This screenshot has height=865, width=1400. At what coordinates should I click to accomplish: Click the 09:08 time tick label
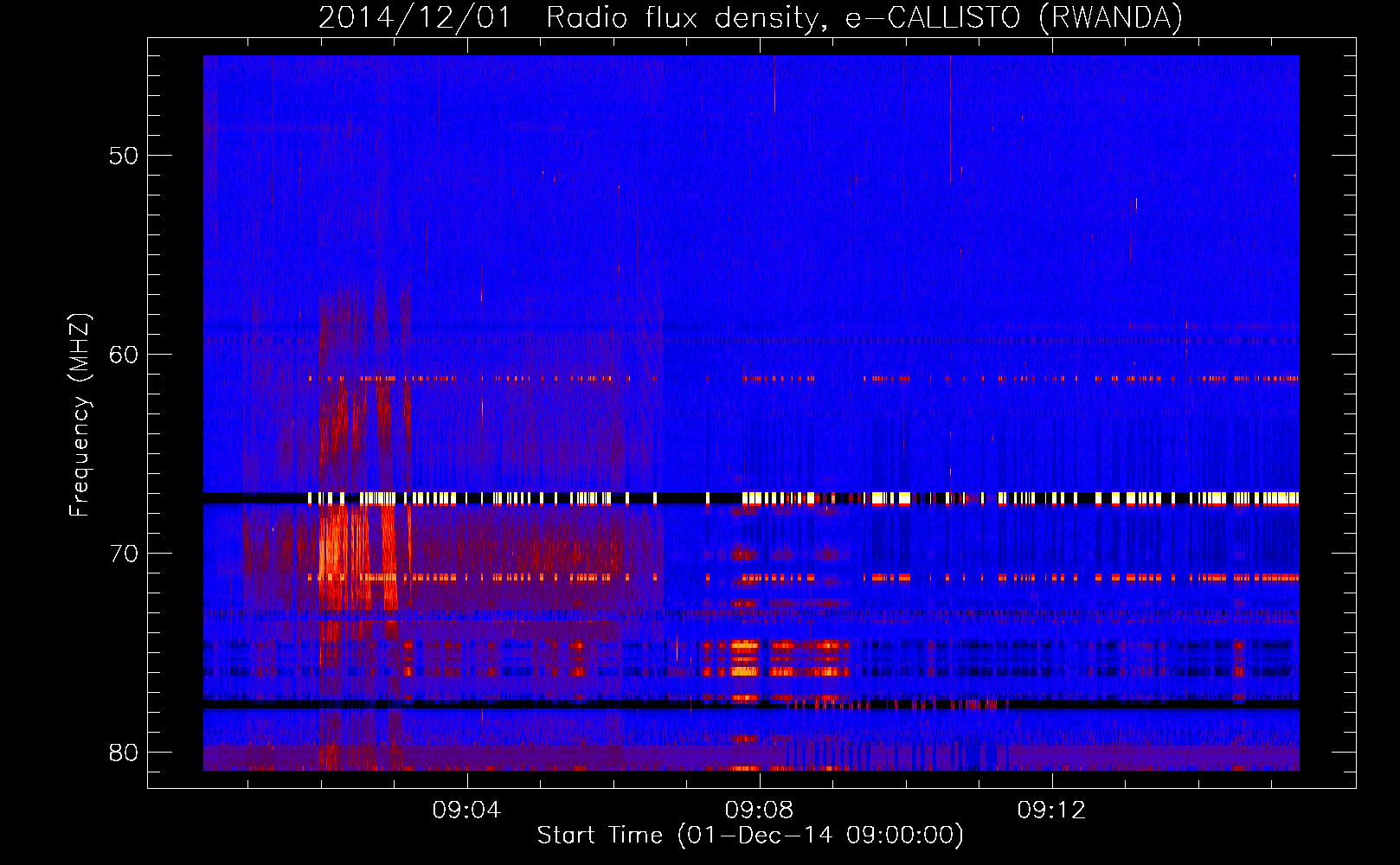point(760,811)
